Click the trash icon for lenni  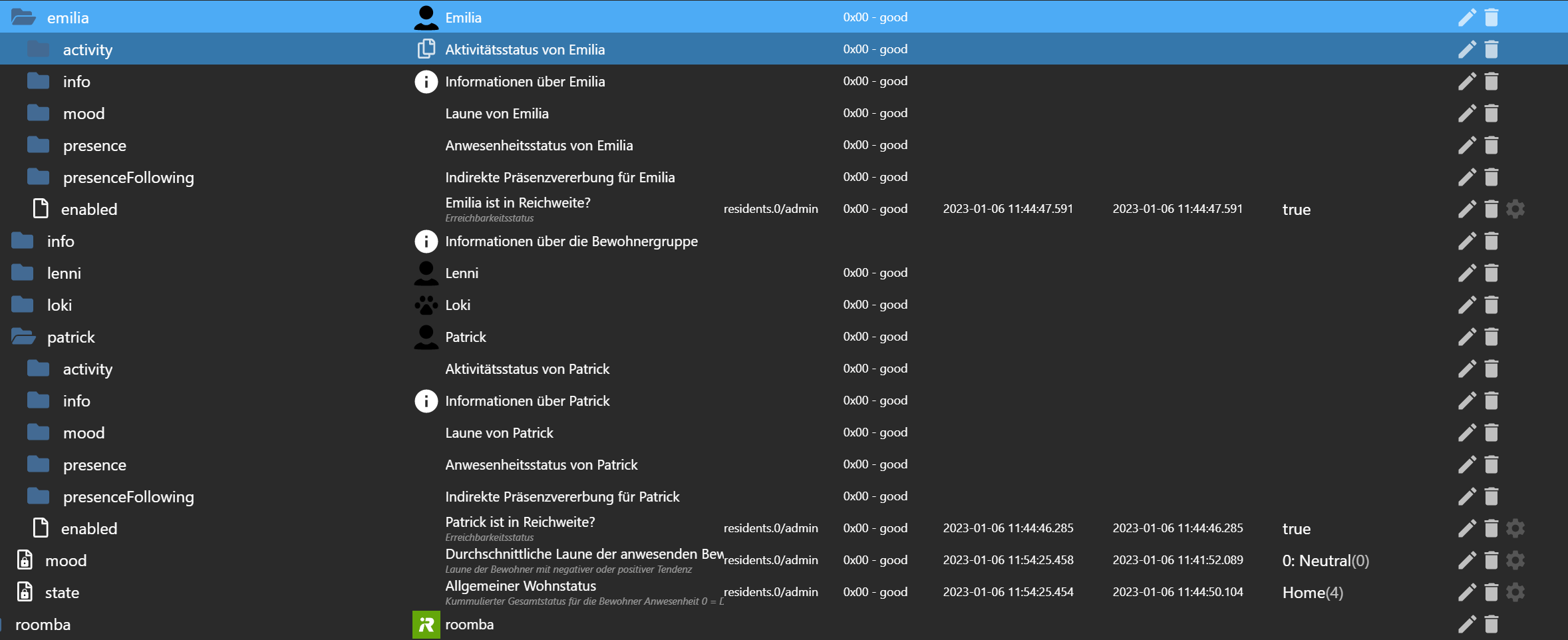point(1491,273)
